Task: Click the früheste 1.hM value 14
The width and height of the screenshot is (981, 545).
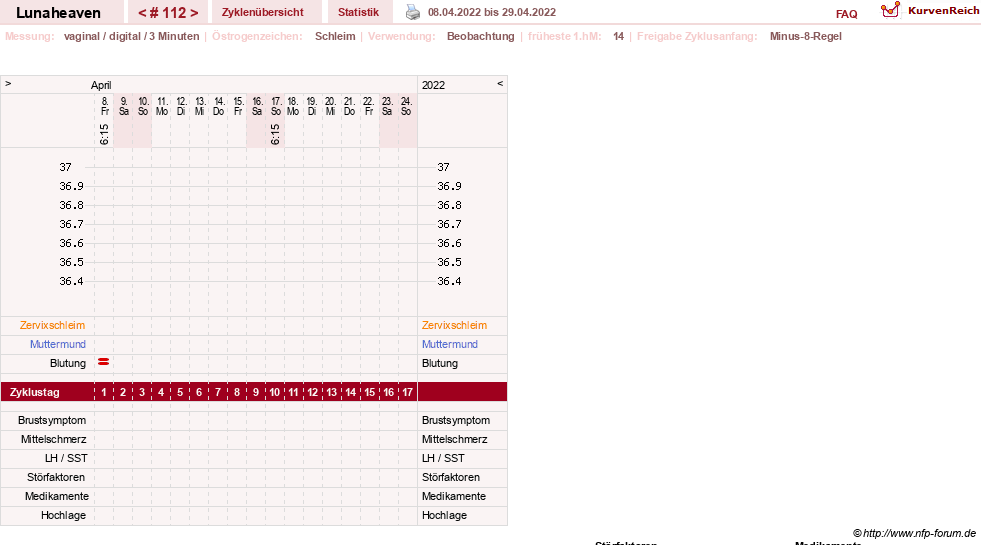Action: pos(618,36)
